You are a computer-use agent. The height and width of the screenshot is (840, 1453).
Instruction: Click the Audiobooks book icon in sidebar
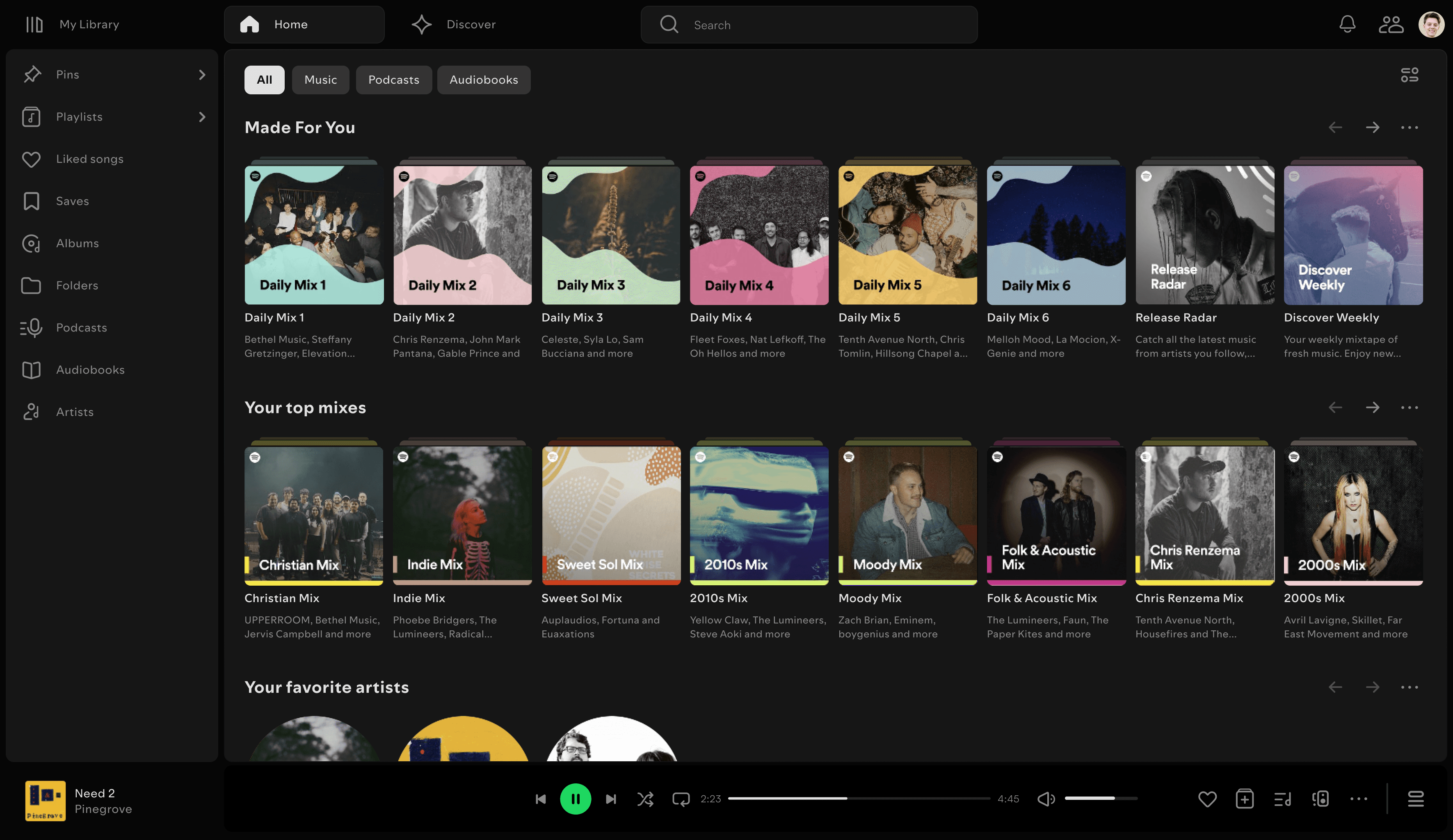[x=31, y=370]
